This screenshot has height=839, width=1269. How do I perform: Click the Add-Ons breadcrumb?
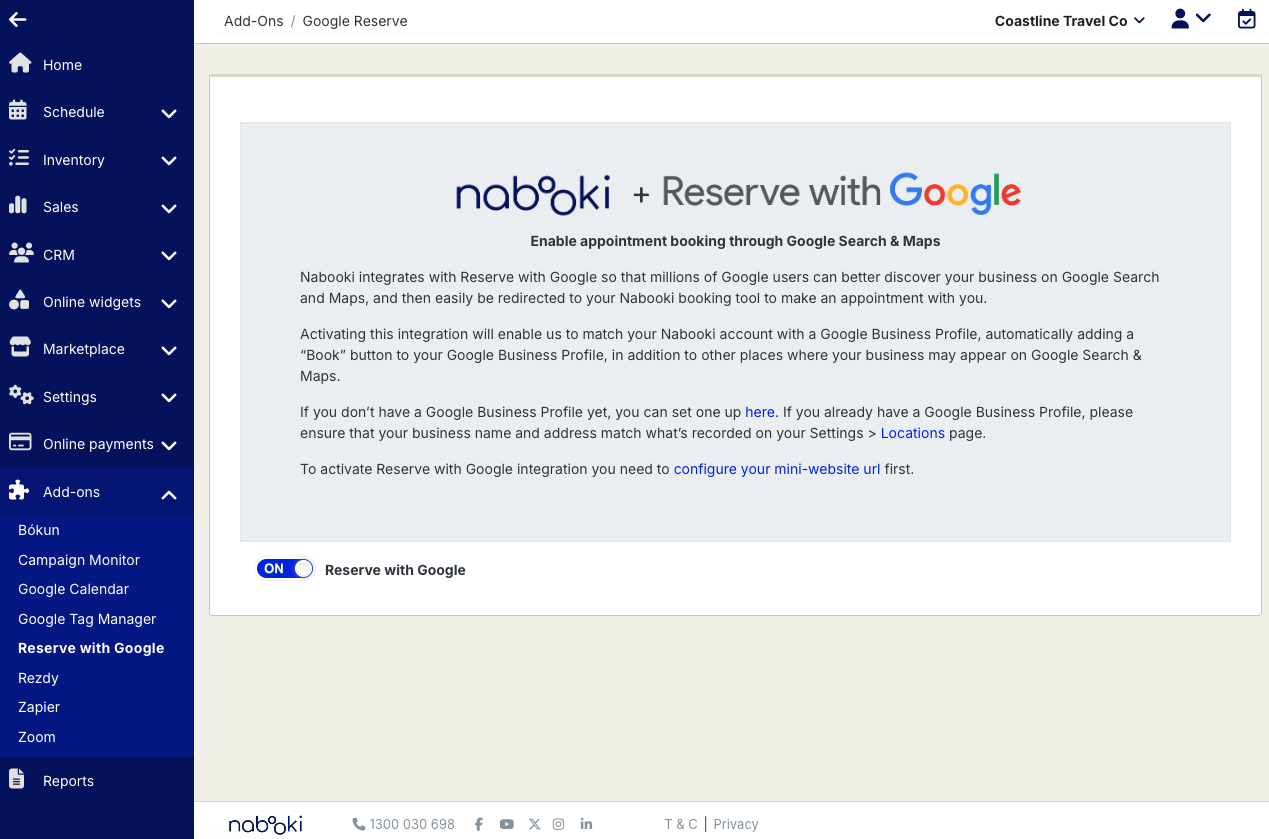[x=254, y=21]
